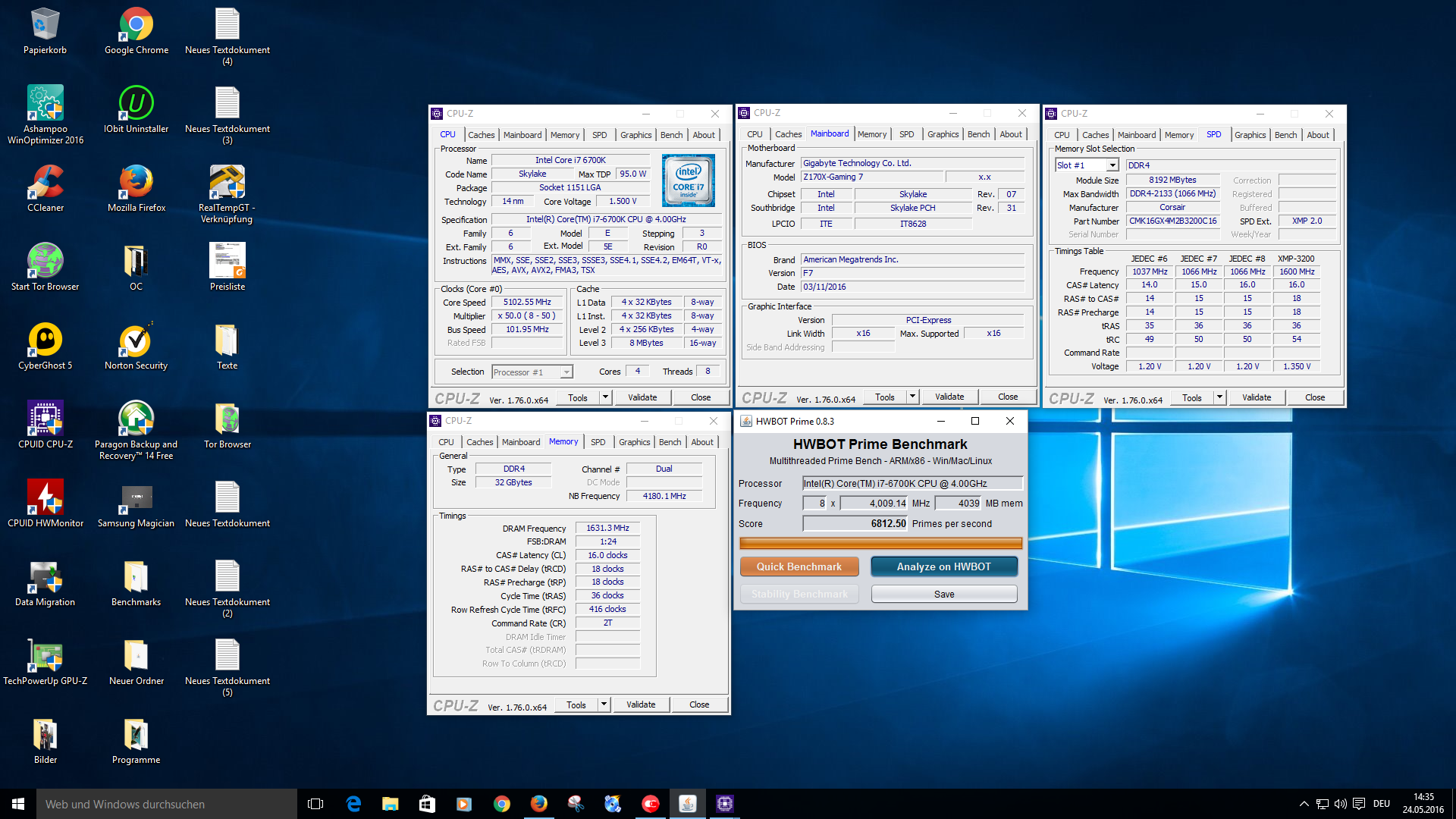Open the OC folder icon

tap(136, 268)
